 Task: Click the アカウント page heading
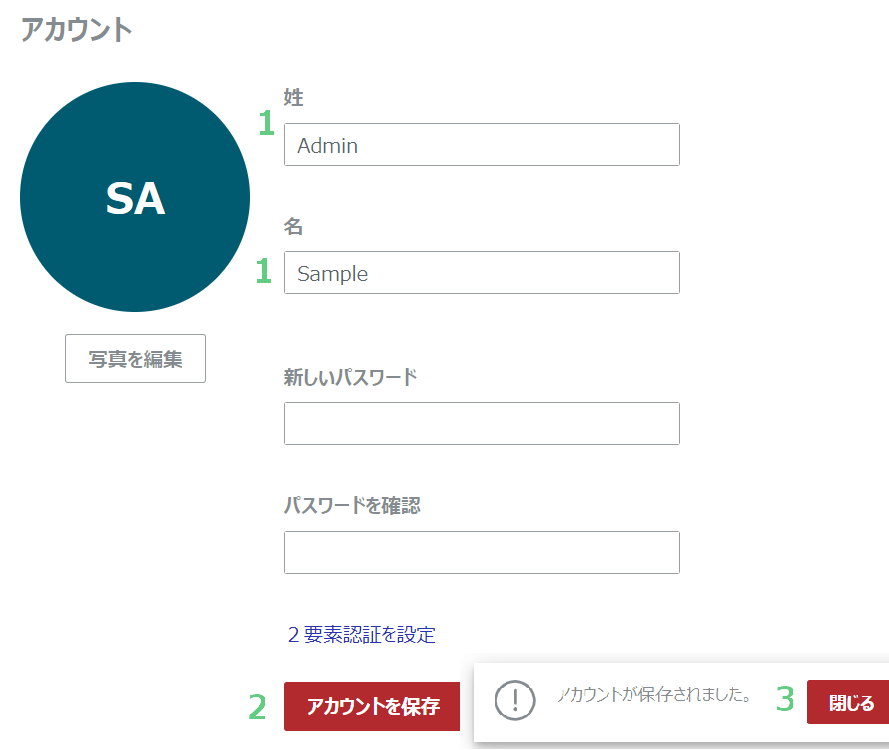77,29
